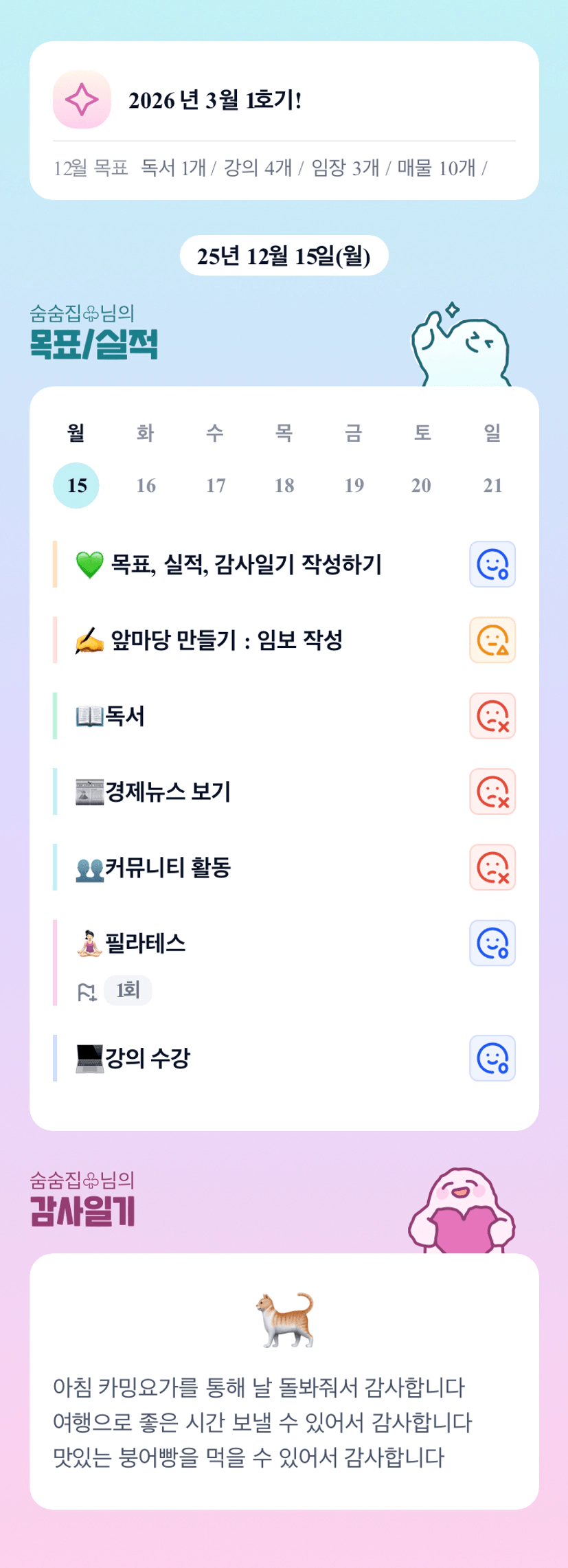Click the 1회 count badge
The image size is (568, 1568).
click(128, 990)
